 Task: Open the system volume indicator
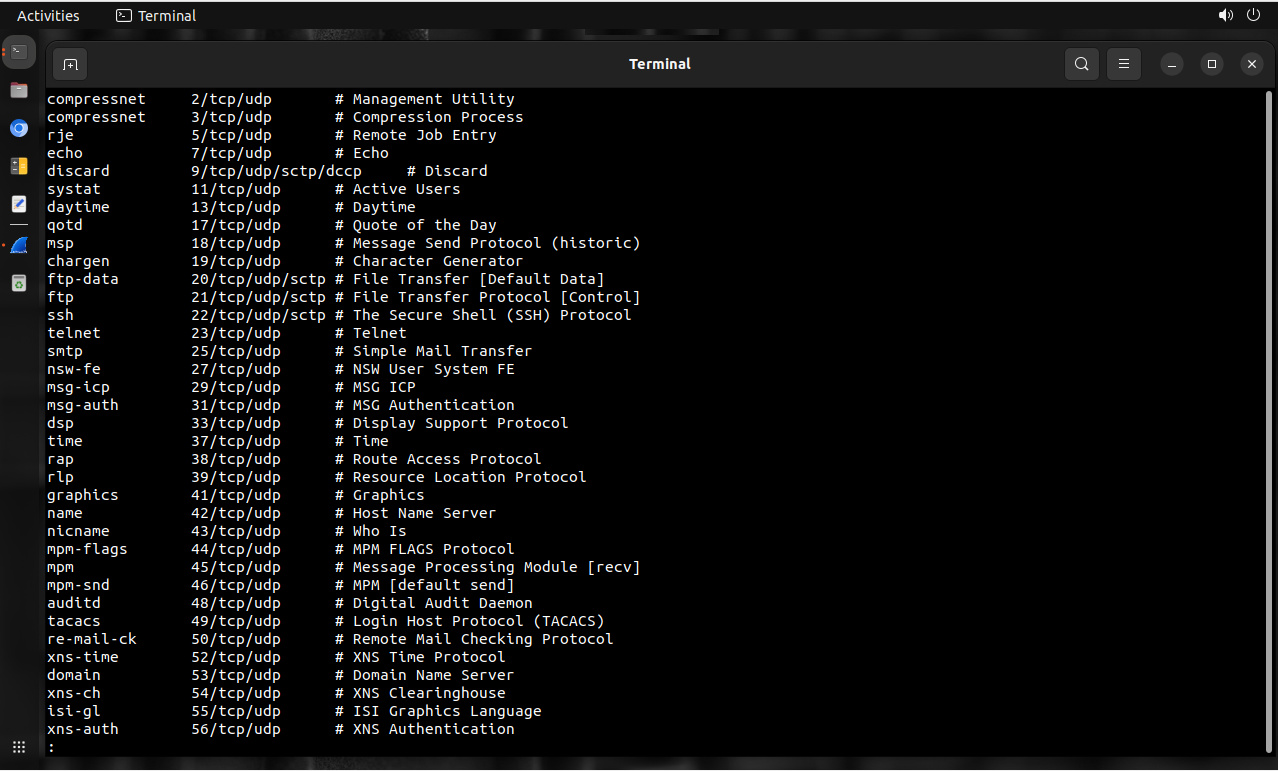pos(1225,16)
